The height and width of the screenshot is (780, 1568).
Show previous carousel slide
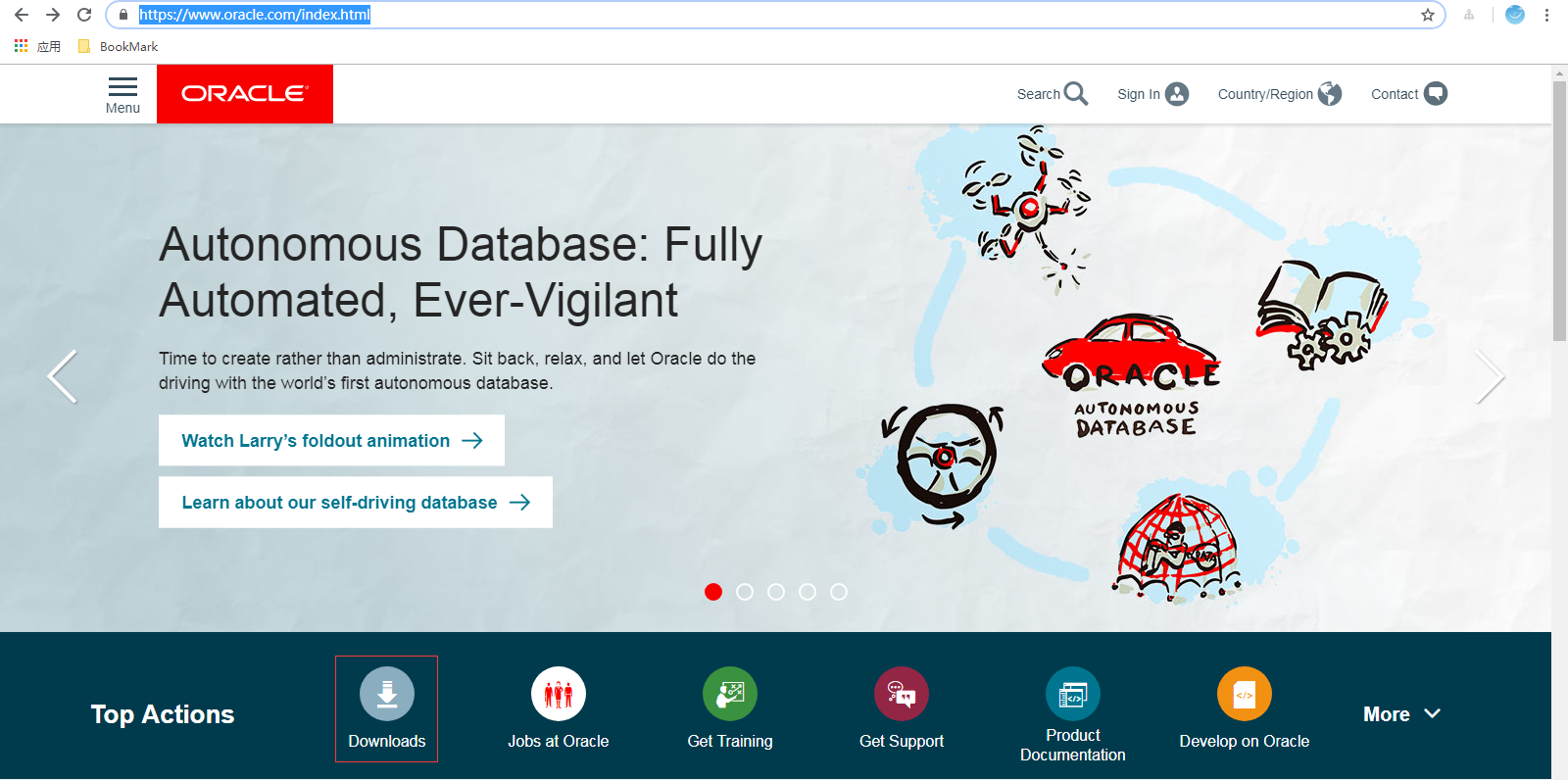[63, 376]
